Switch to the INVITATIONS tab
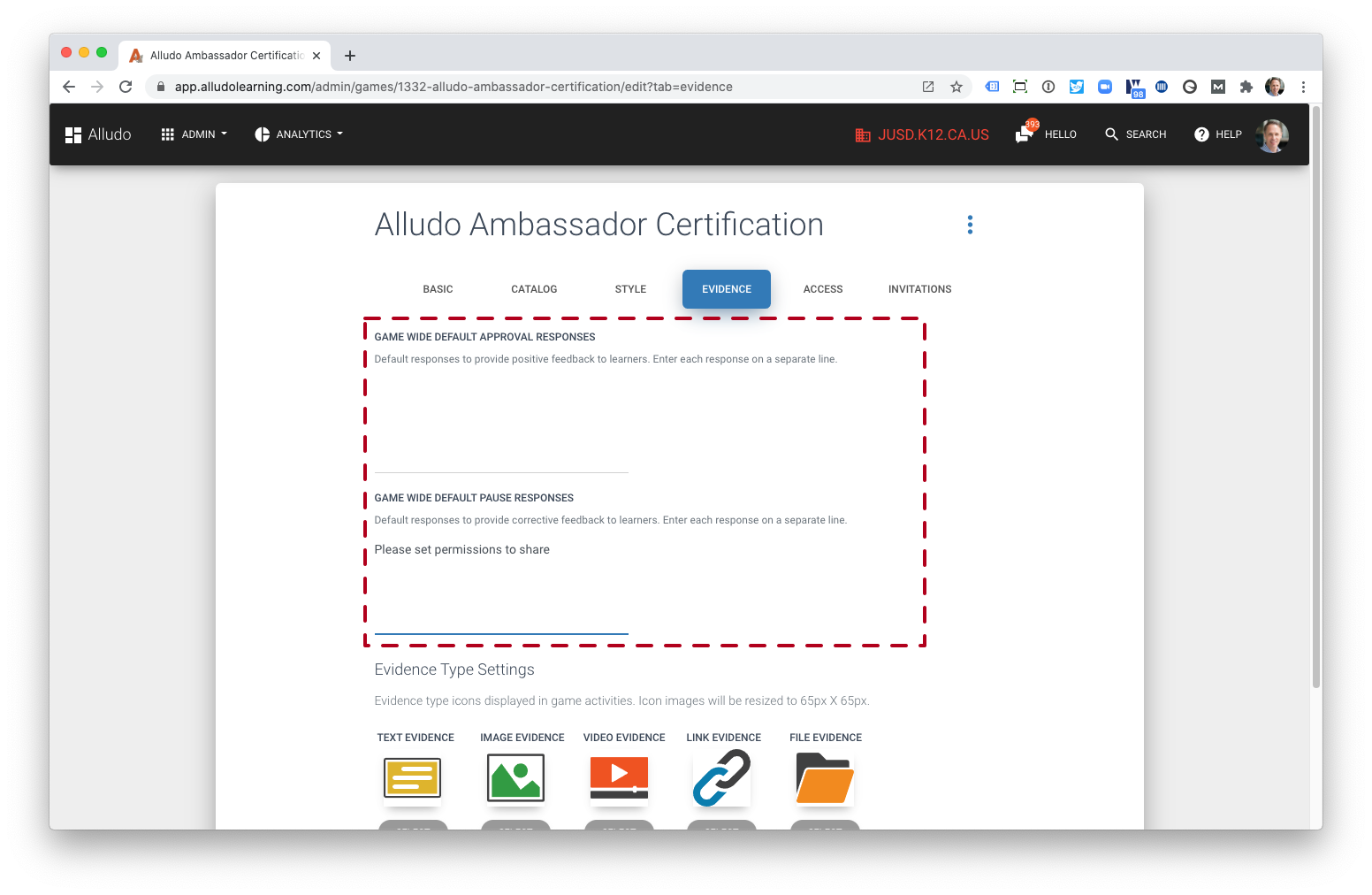The width and height of the screenshot is (1372, 895). (919, 289)
